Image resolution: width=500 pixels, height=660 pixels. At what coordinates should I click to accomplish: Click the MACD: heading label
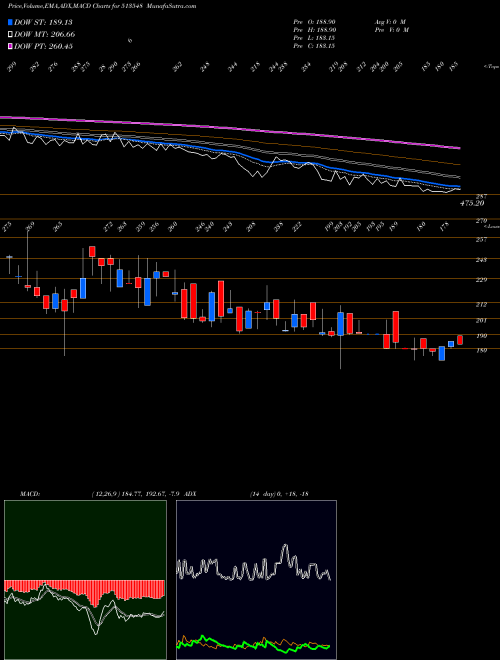click(29, 494)
